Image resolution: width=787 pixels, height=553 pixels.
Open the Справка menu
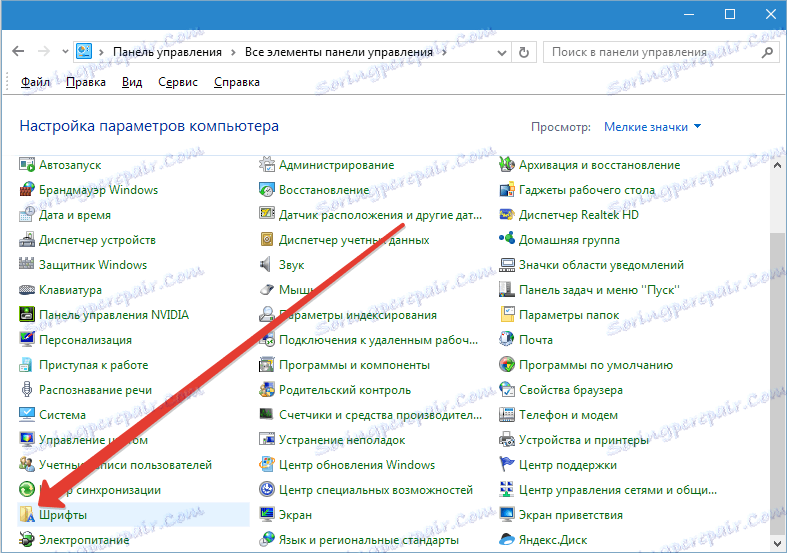coord(236,82)
